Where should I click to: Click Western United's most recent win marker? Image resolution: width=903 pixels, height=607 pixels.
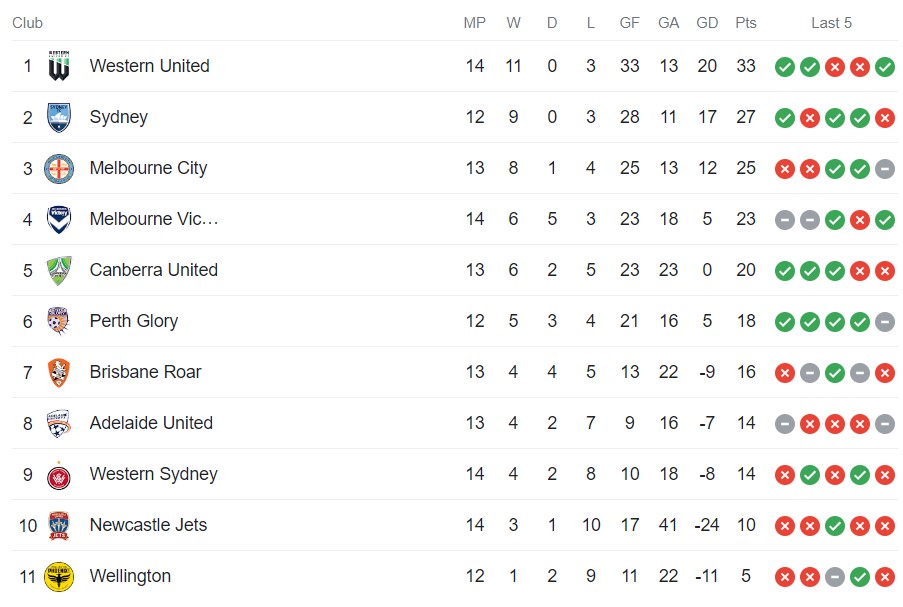pos(884,67)
